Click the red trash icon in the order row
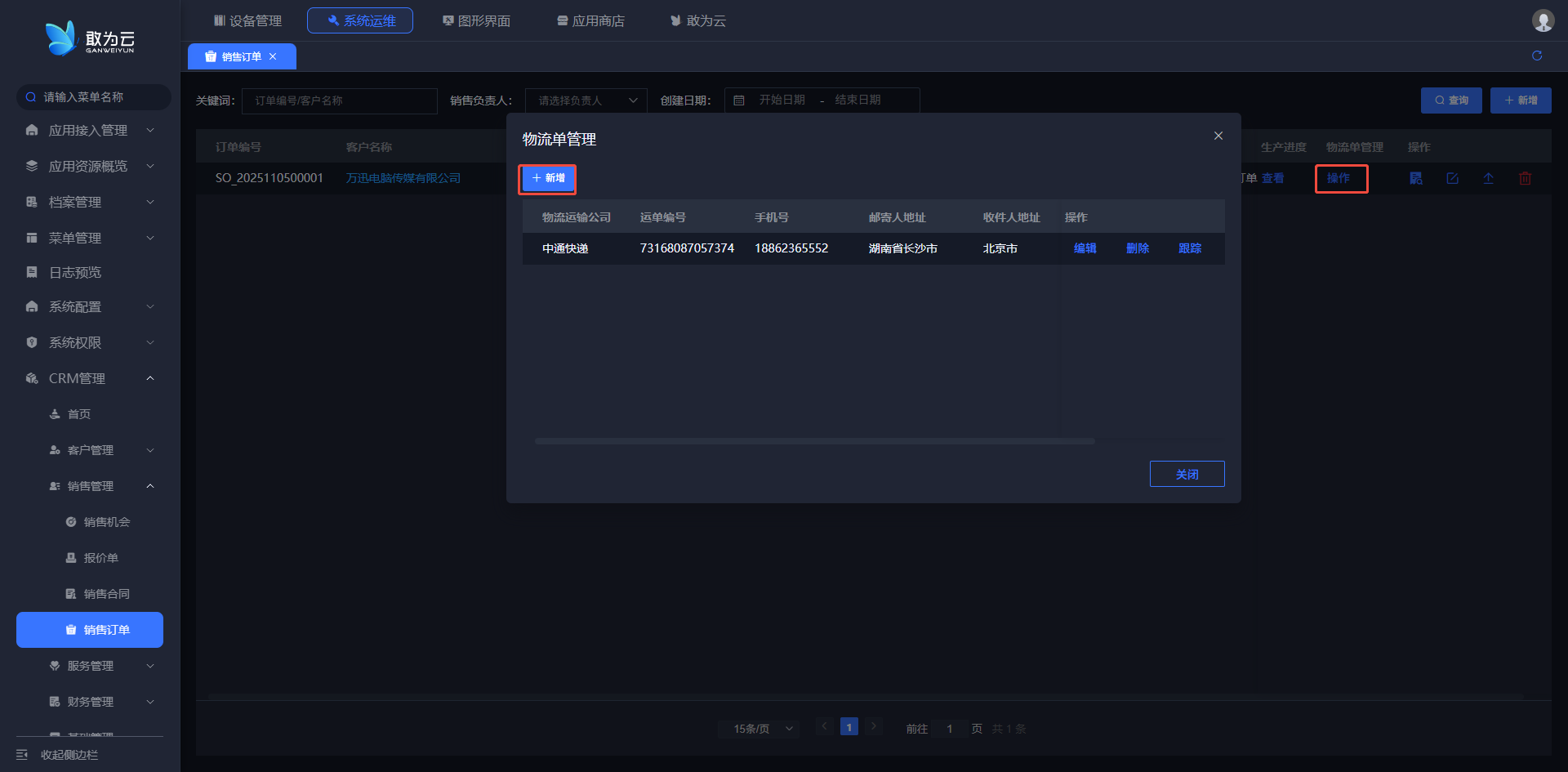This screenshot has width=1568, height=772. click(1524, 178)
